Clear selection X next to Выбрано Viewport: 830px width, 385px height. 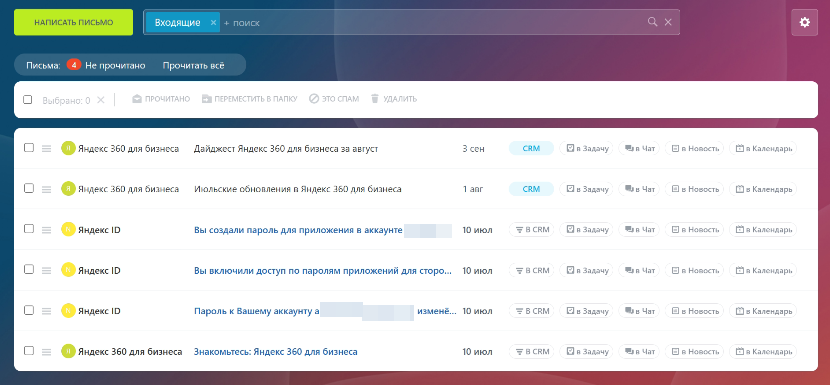click(x=101, y=100)
